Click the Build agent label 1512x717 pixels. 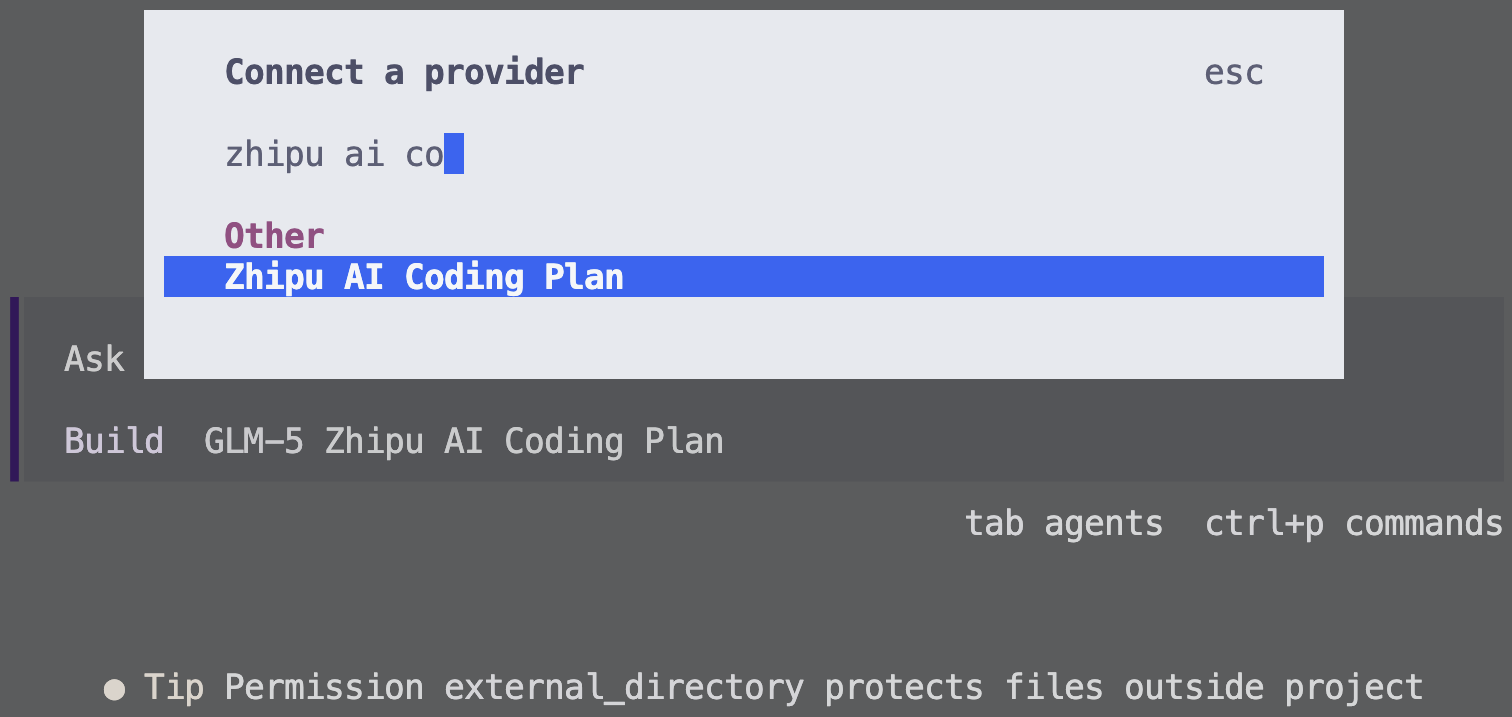tap(114, 441)
